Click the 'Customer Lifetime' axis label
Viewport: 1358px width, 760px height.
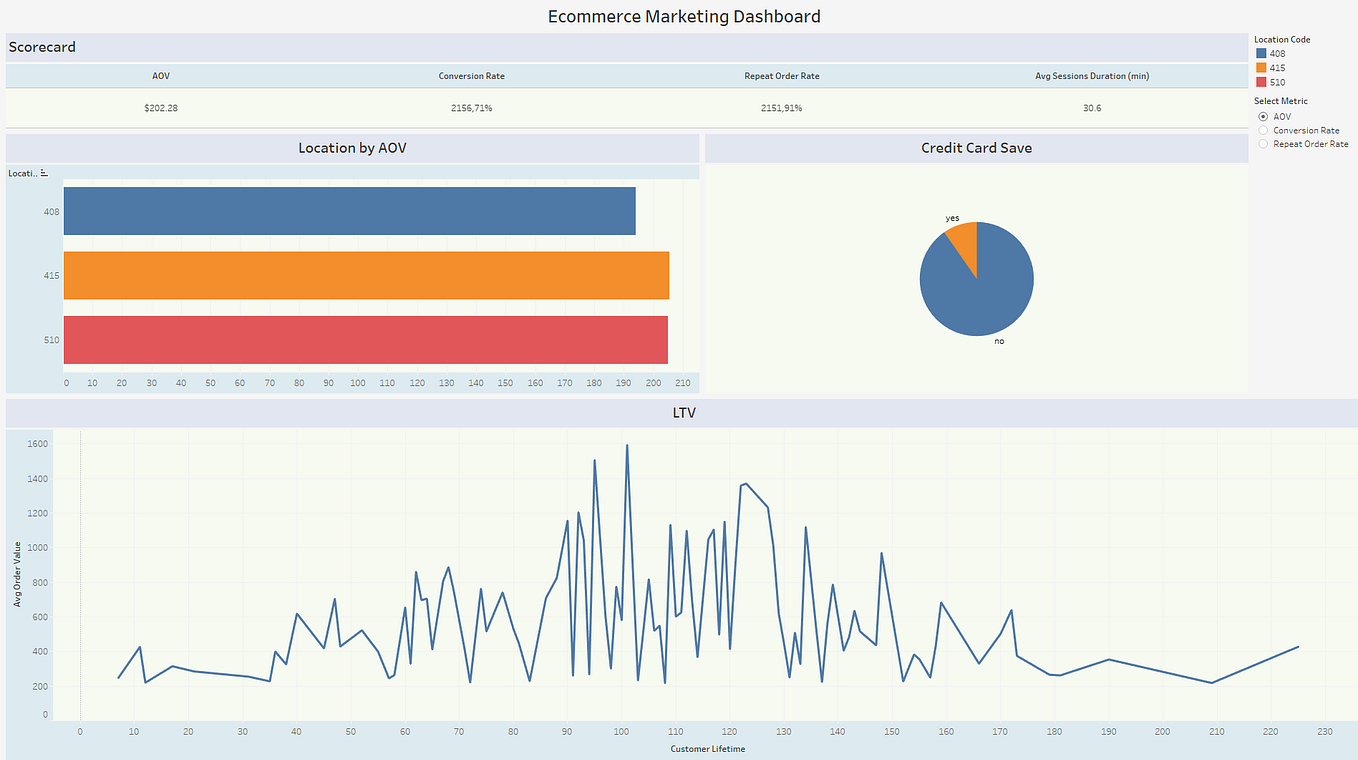point(706,747)
